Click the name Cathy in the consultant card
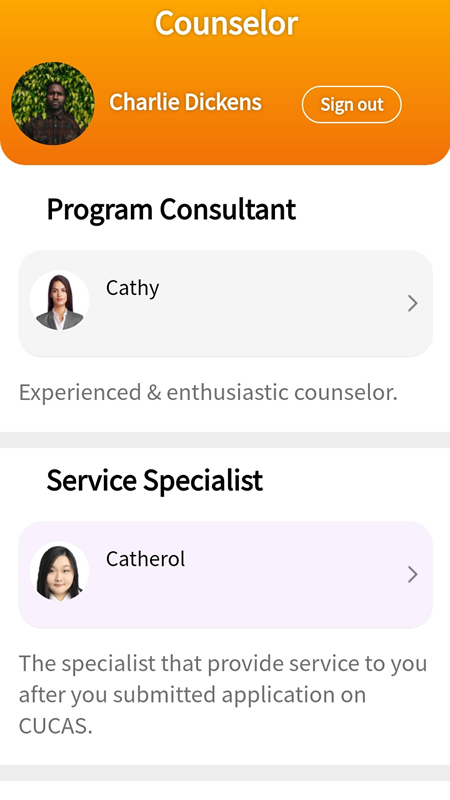The width and height of the screenshot is (450, 800). pos(133,288)
